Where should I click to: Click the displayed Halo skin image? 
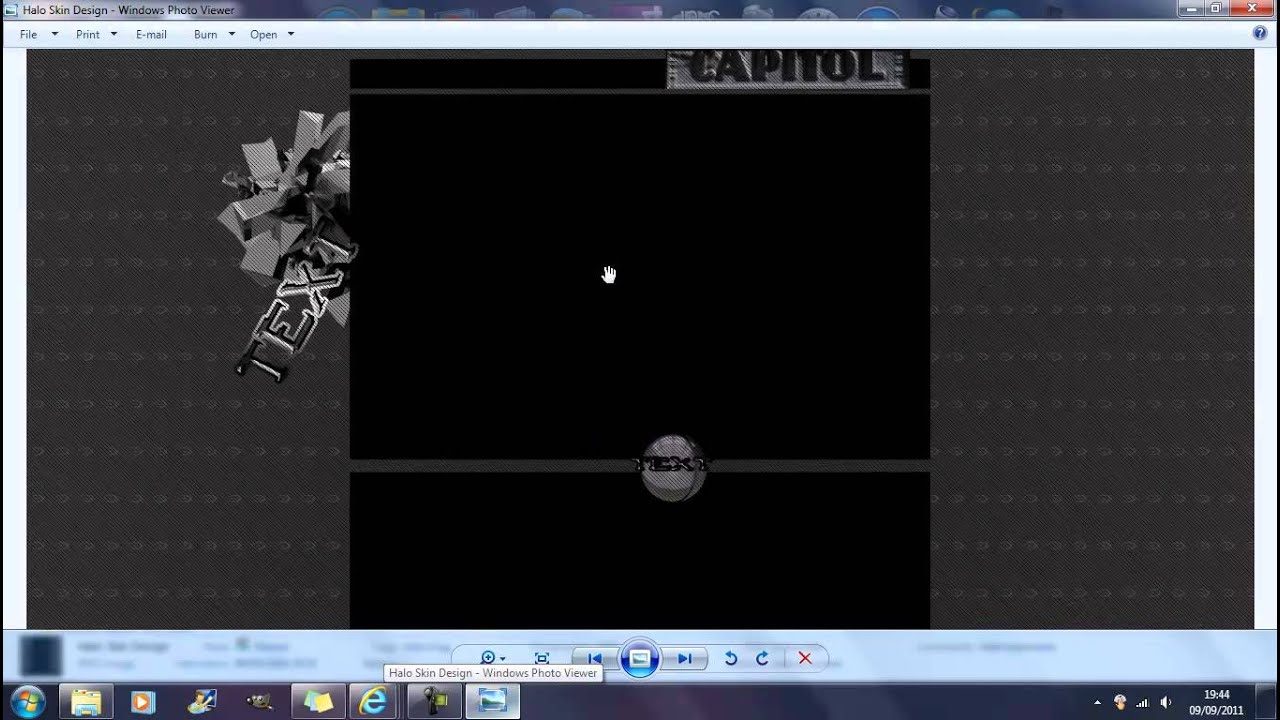[x=640, y=339]
